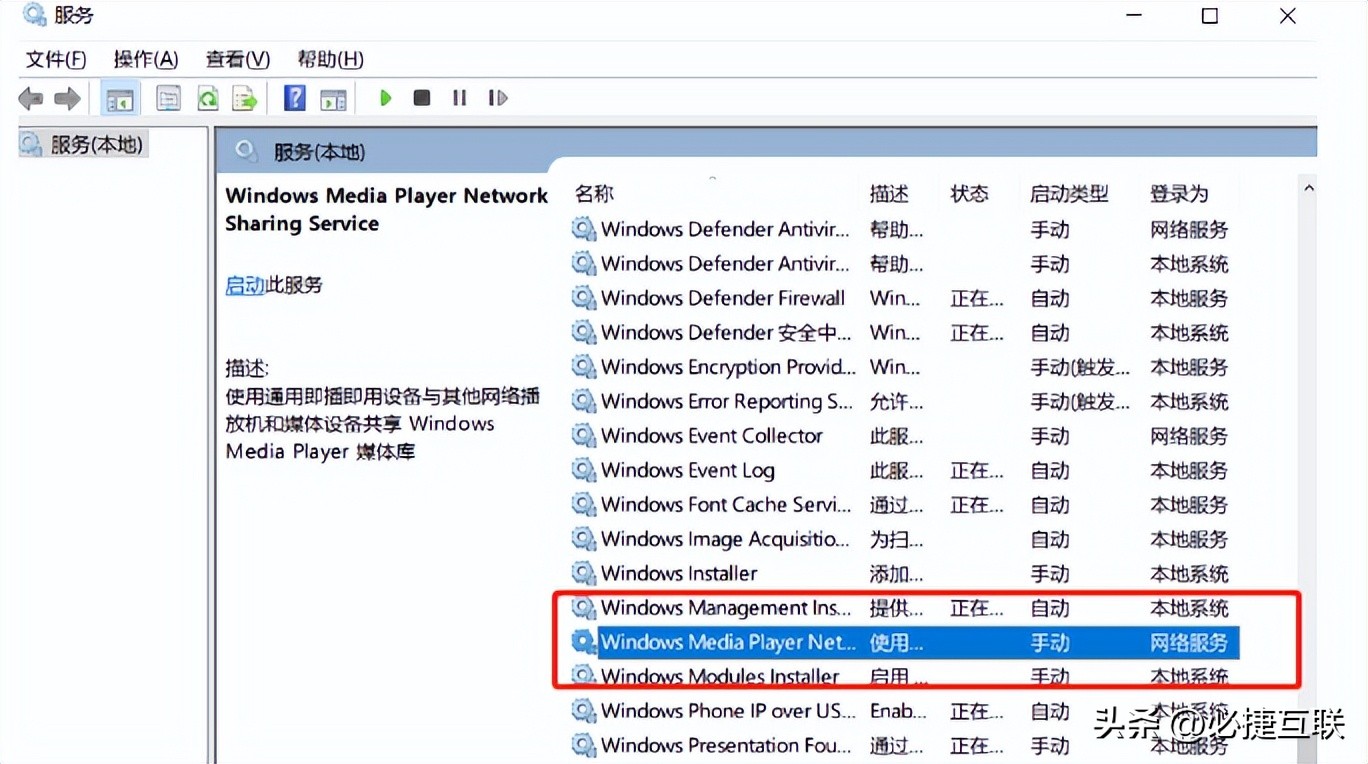This screenshot has height=764, width=1368.
Task: Open the 文件(F) menu
Action: pos(55,59)
